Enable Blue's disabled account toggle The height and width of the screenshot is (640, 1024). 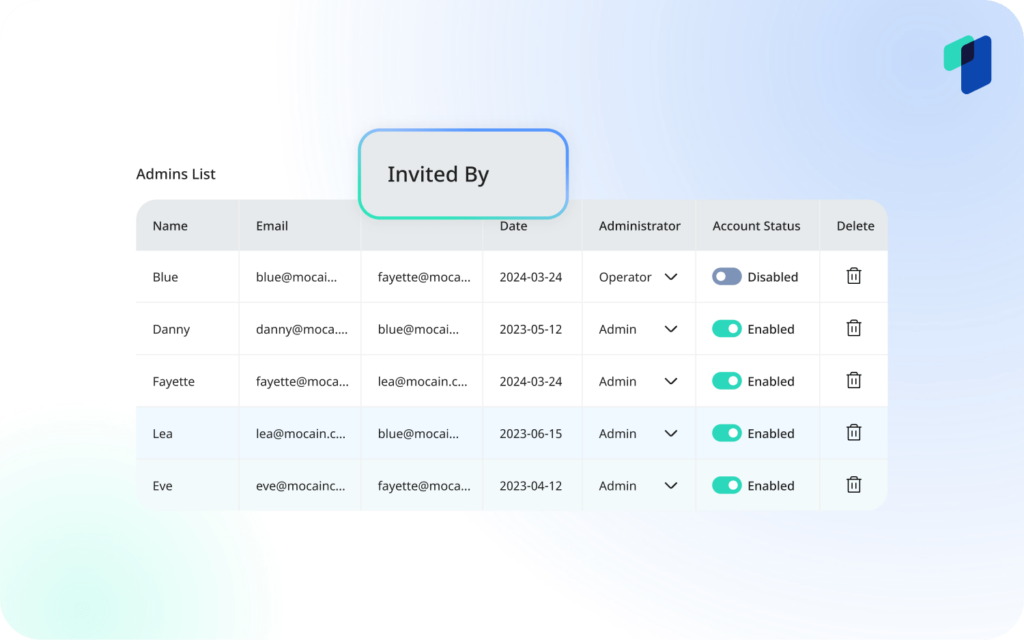(x=726, y=277)
